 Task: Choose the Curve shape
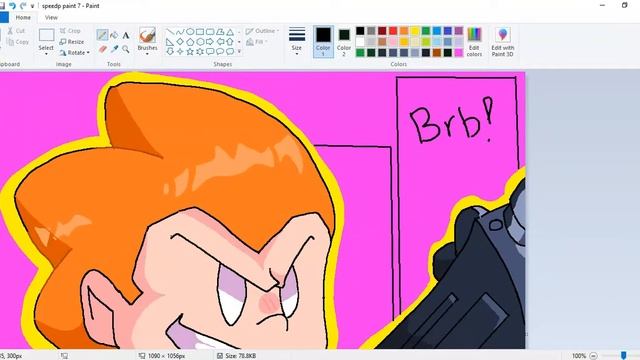tap(180, 32)
